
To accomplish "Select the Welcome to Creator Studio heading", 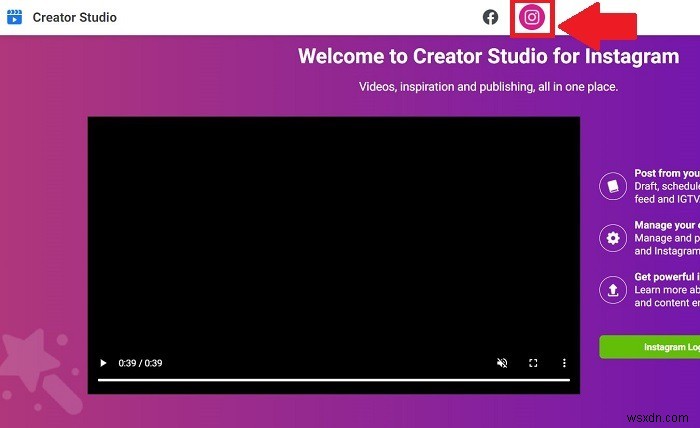I will coord(488,56).
